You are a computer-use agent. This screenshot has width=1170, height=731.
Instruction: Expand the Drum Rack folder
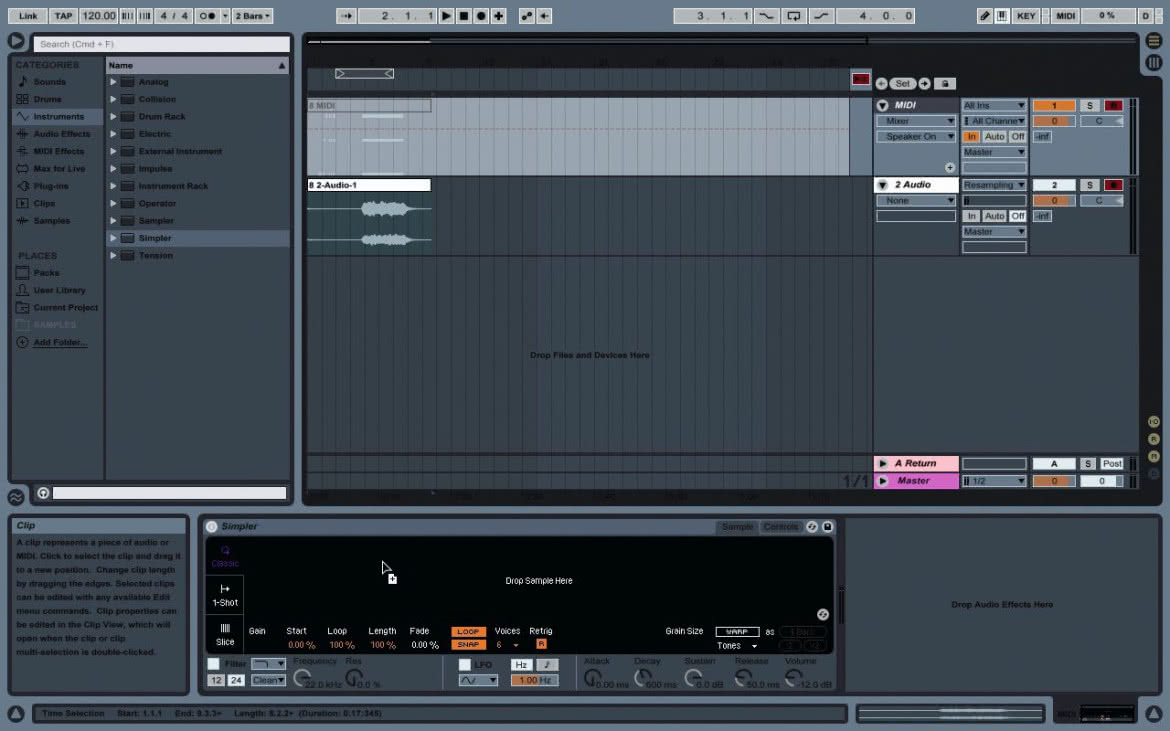pyautogui.click(x=113, y=116)
